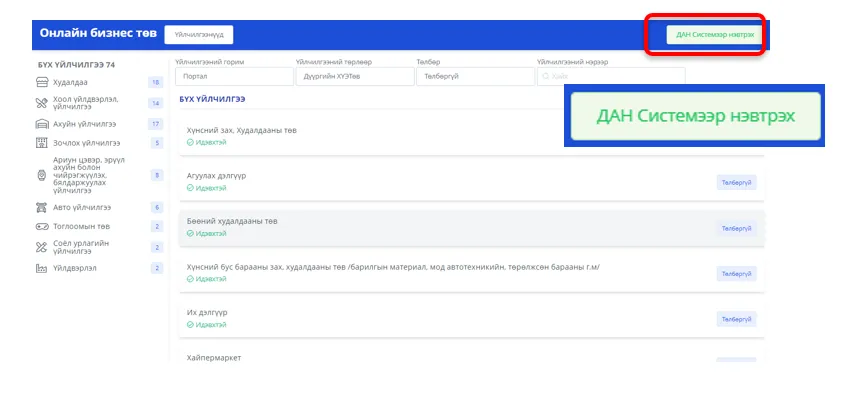Select the Соёл урлагийн үйлчилгээ icon
Viewport: 846px width, 396px height.
pyautogui.click(x=42, y=247)
